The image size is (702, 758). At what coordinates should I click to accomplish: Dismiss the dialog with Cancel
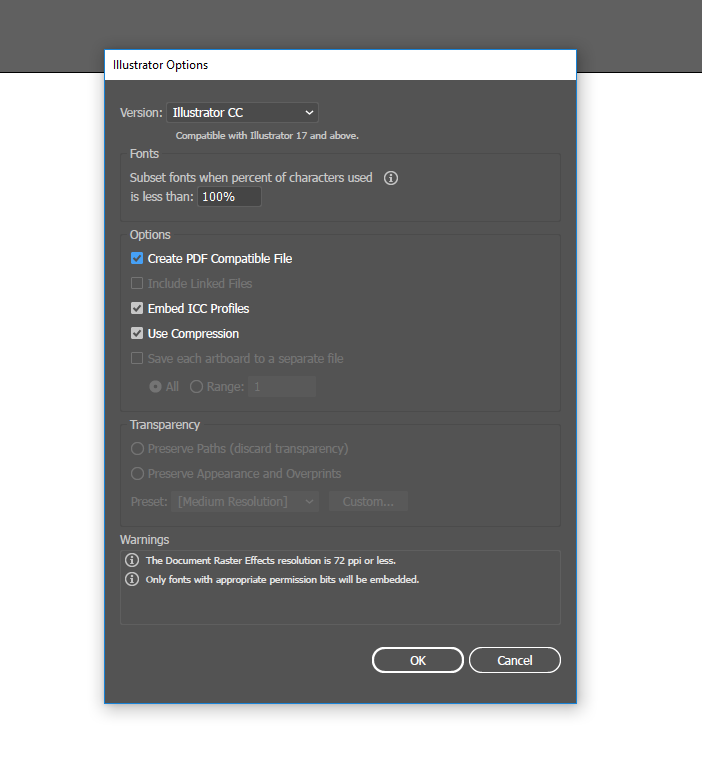pos(515,660)
